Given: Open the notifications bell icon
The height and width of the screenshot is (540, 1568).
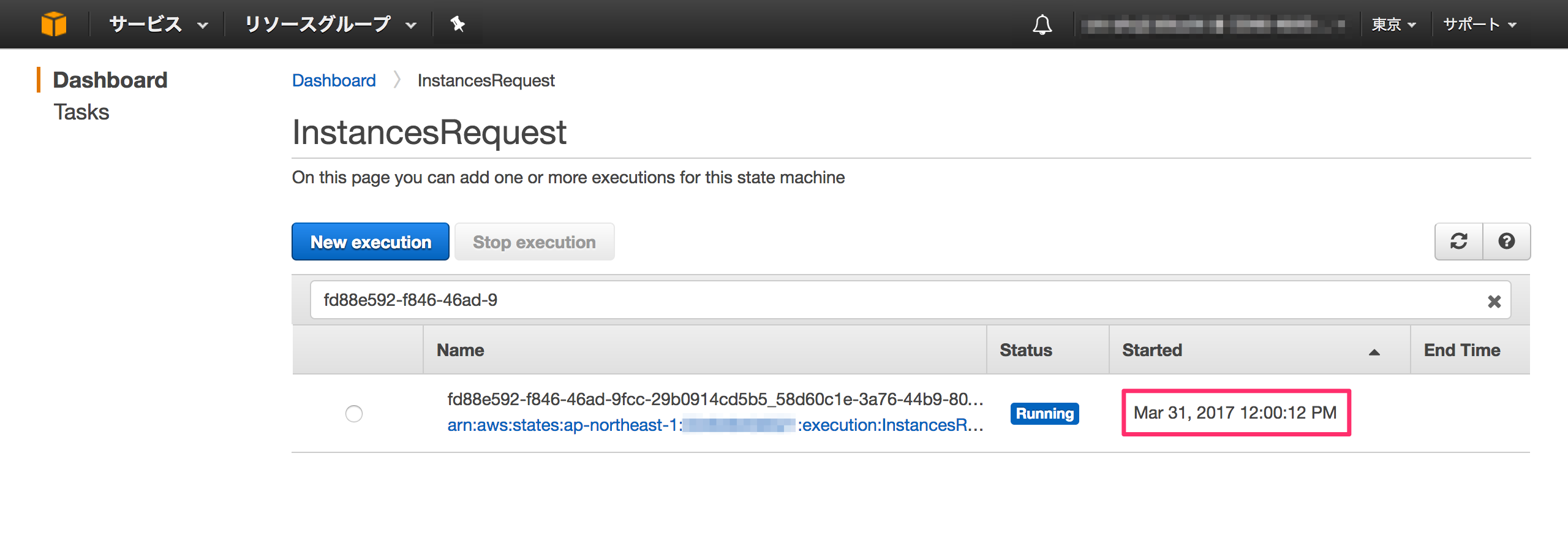Looking at the screenshot, I should click(1044, 25).
